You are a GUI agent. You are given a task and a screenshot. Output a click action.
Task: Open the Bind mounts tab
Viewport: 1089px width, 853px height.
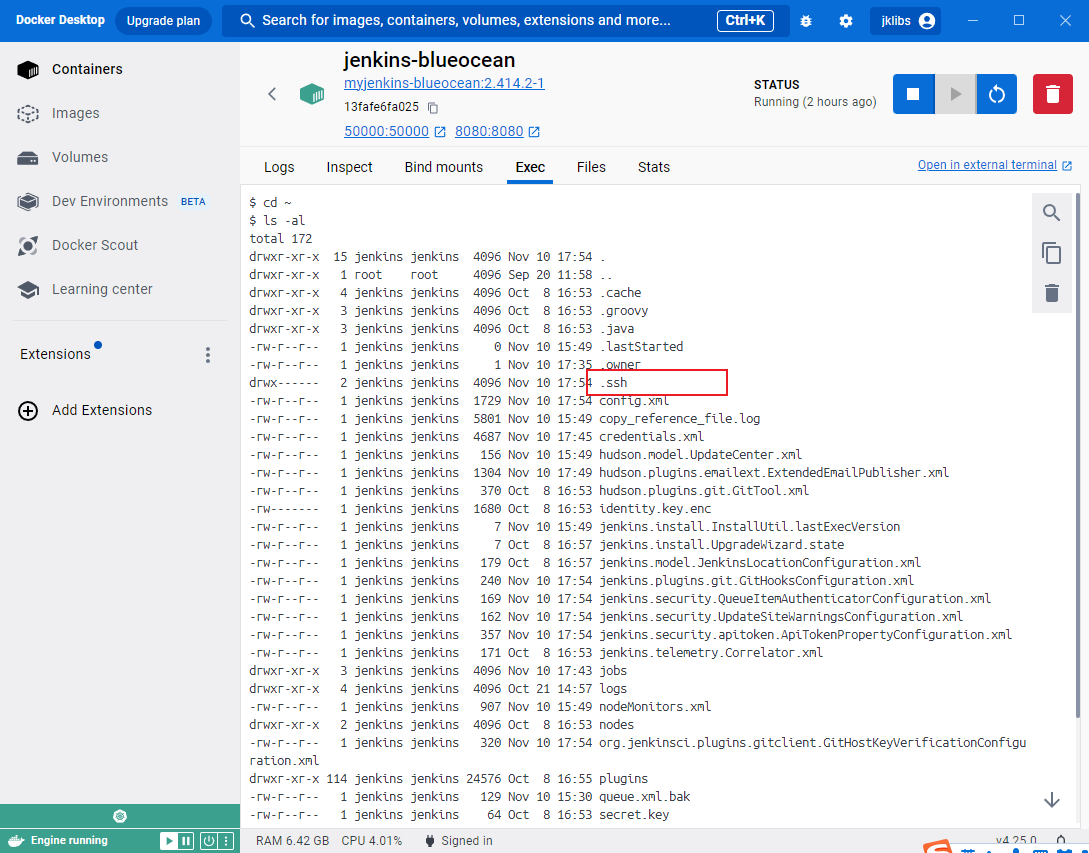point(444,167)
